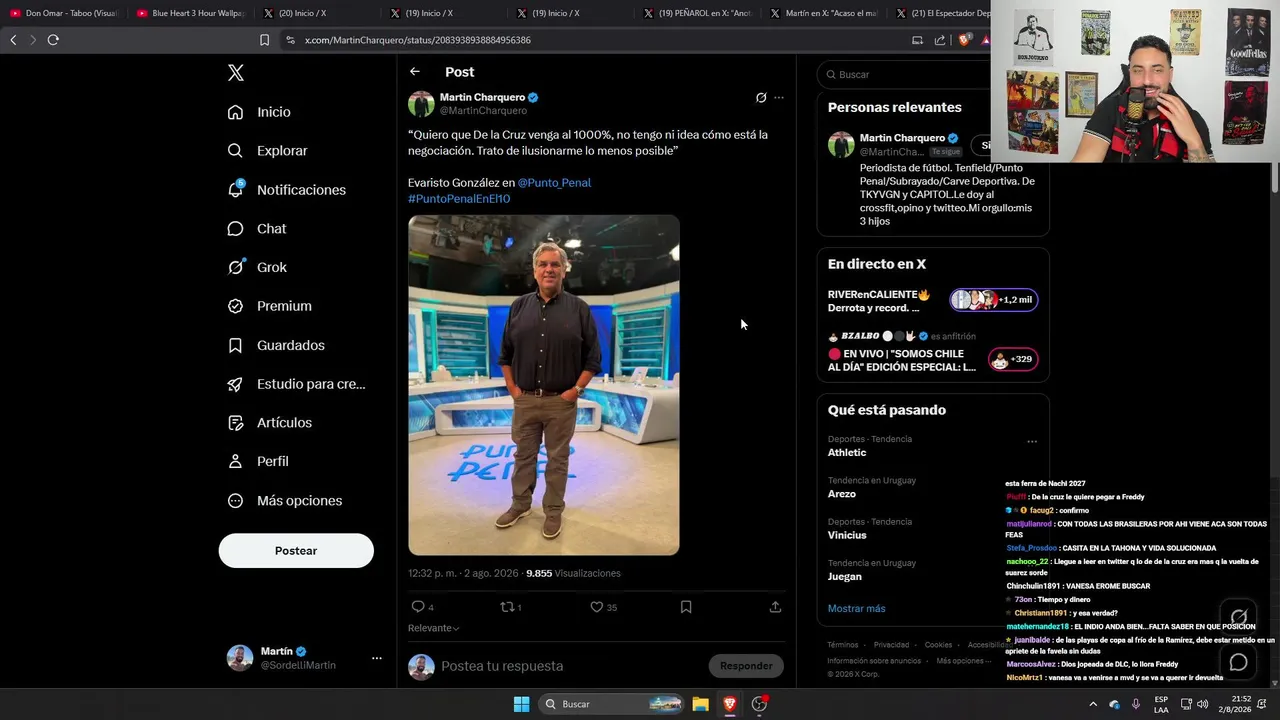
Task: Open the Perfil person icon
Action: pyautogui.click(x=235, y=462)
